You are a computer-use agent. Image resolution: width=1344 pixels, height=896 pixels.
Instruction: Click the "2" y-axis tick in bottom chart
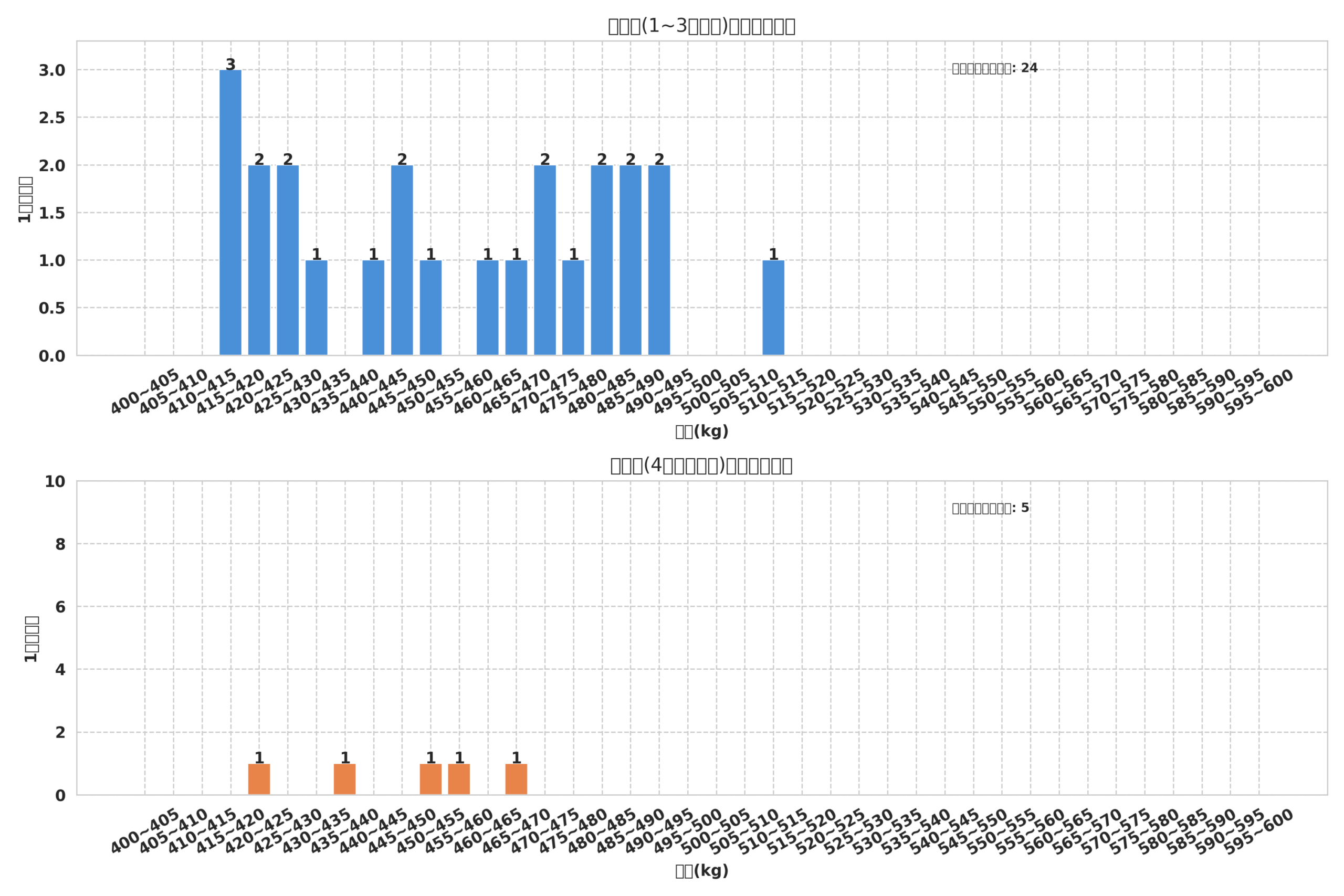pyautogui.click(x=60, y=733)
